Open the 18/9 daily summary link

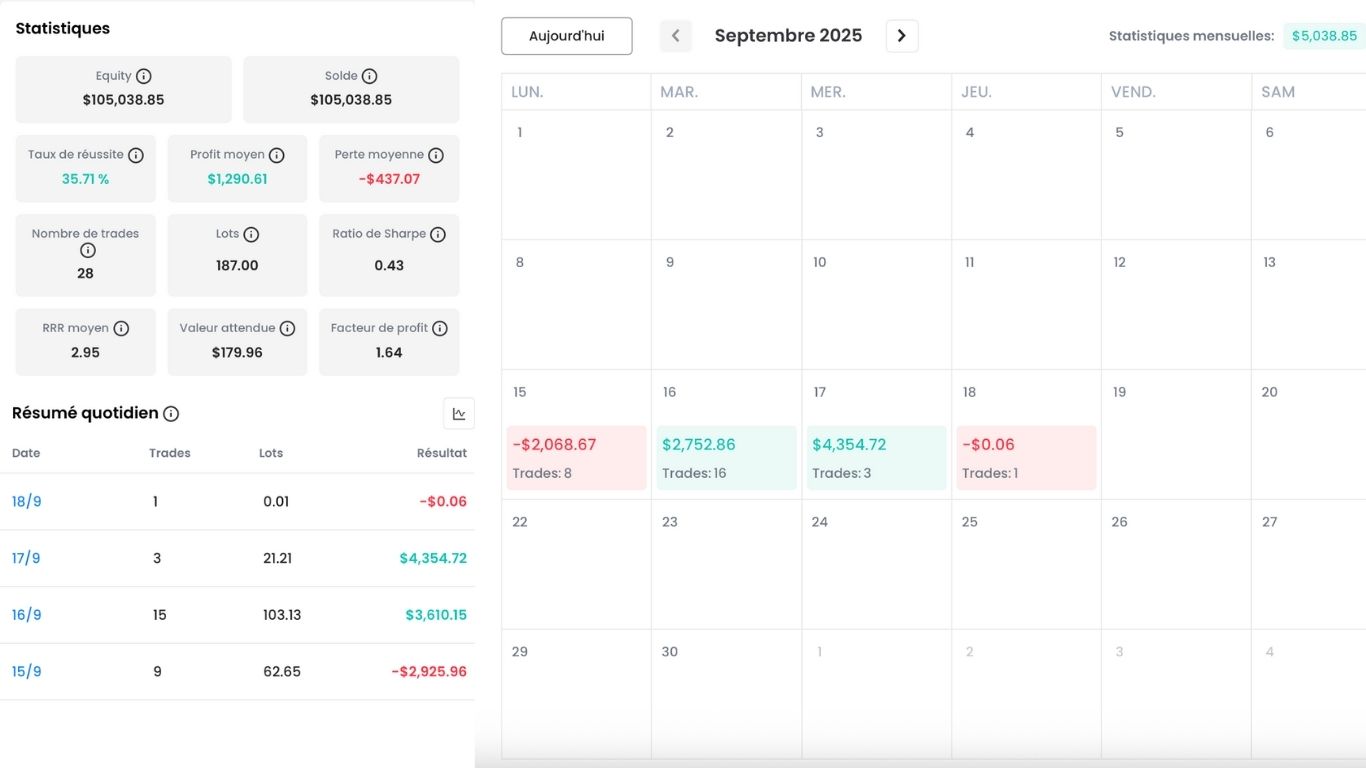click(x=27, y=502)
